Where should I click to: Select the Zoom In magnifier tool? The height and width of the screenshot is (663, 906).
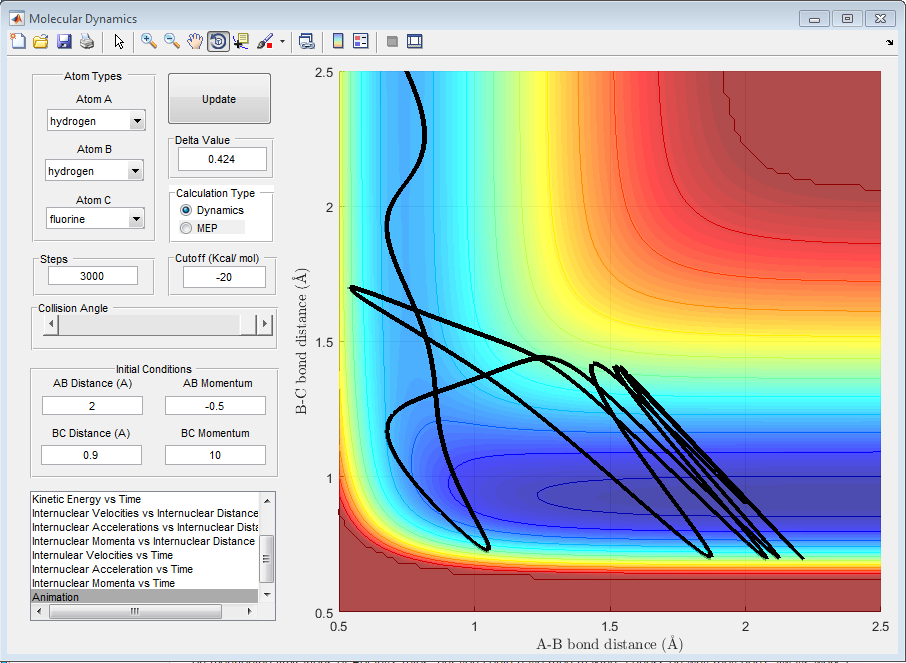point(149,42)
